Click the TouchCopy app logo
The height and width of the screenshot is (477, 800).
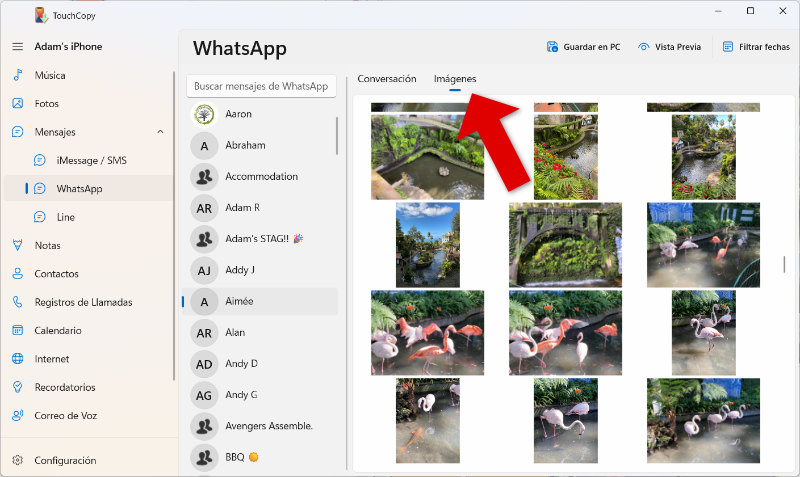41,15
